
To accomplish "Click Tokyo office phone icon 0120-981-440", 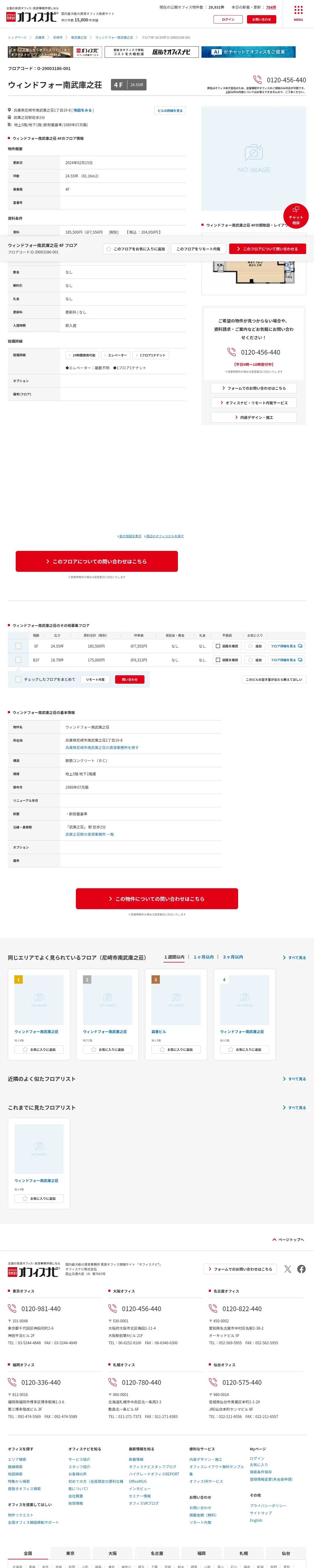I will coord(12,1309).
